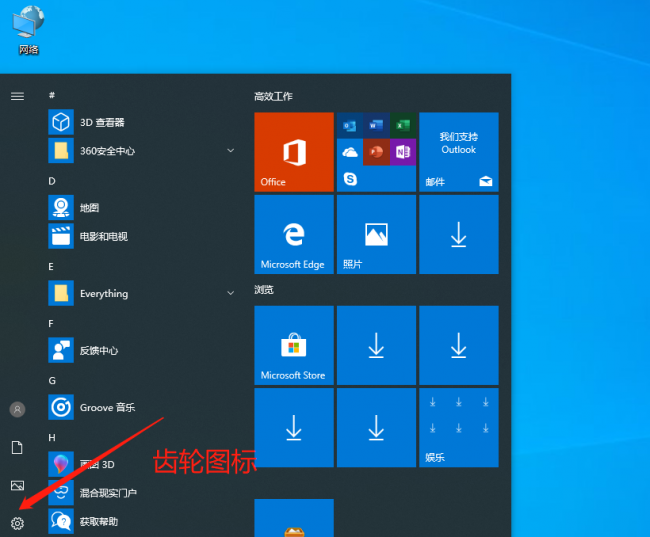Click the user account avatar

(x=17, y=410)
